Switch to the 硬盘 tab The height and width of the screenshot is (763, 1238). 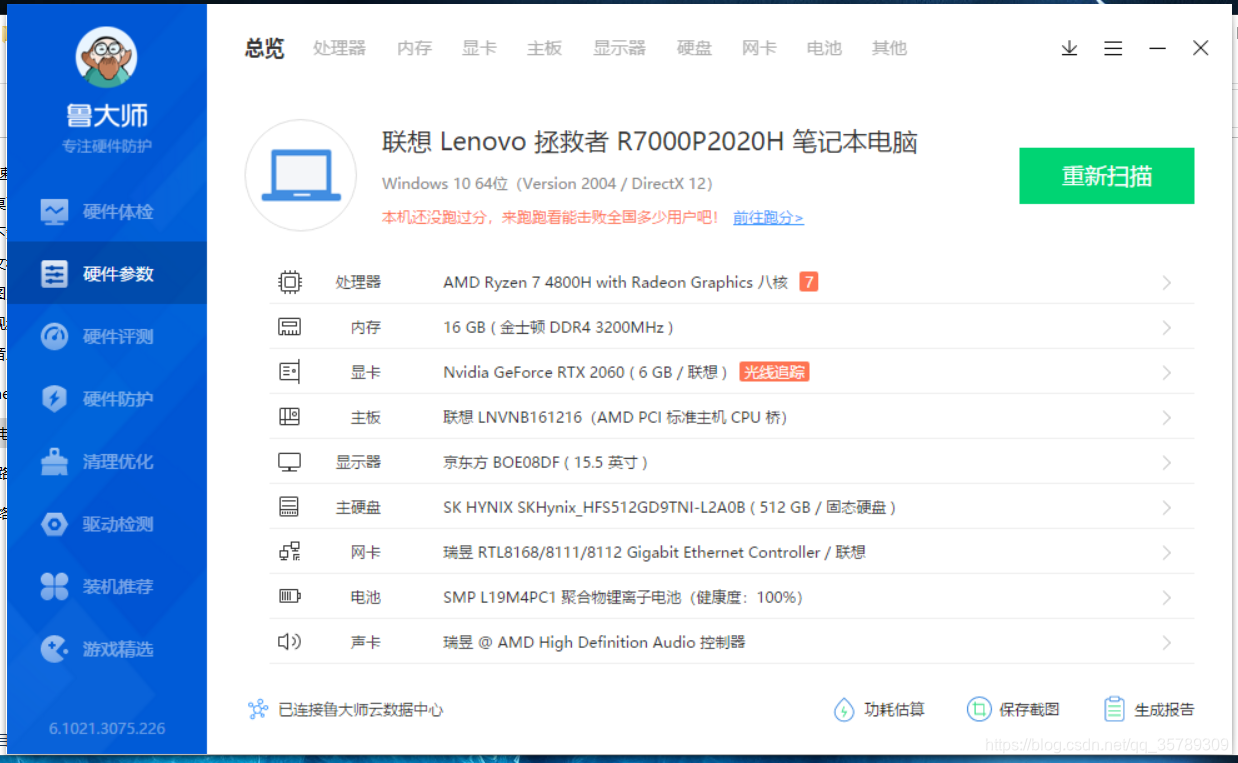694,48
